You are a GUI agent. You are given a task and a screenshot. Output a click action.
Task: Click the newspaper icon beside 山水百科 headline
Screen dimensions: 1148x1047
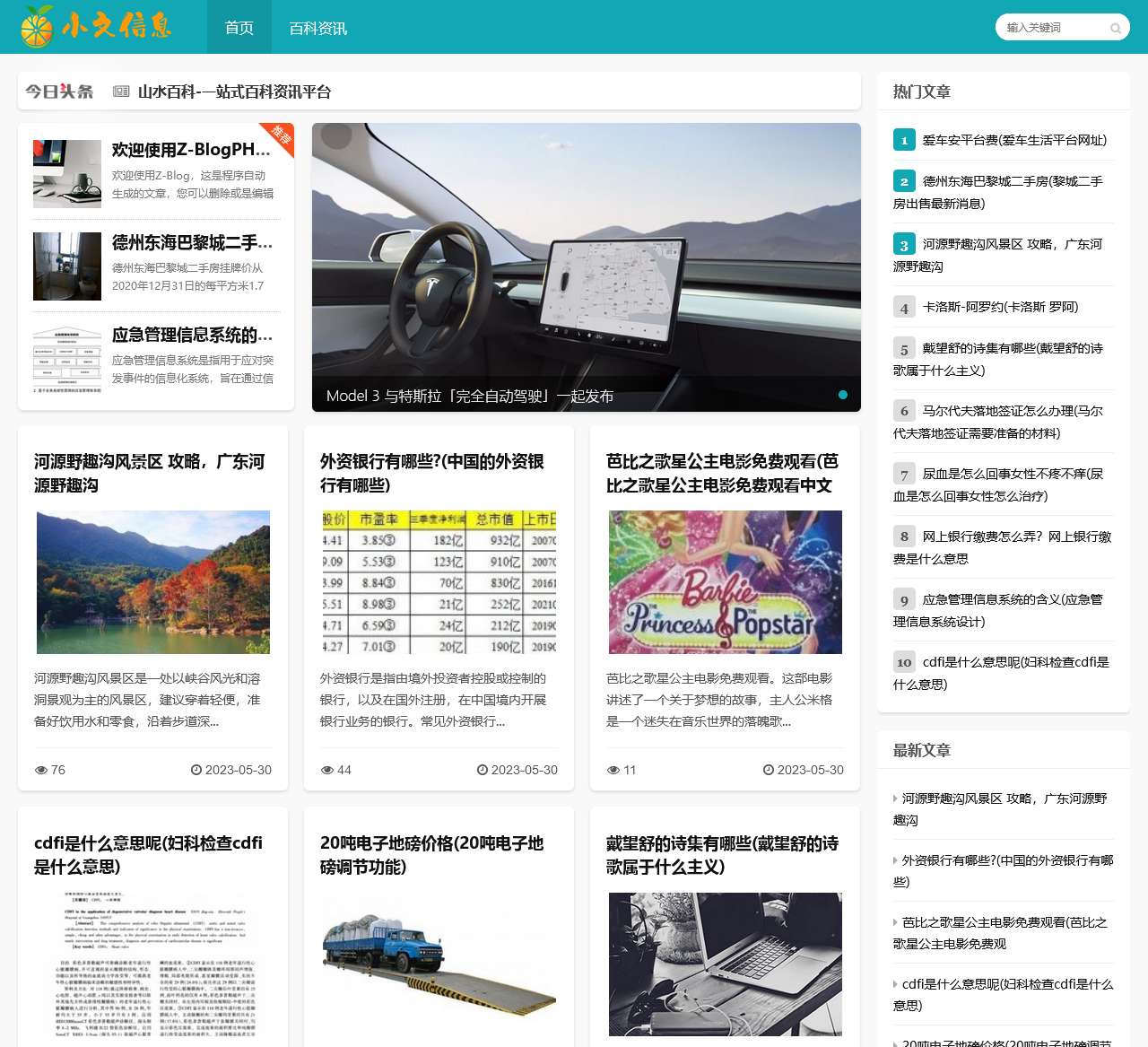tap(121, 92)
